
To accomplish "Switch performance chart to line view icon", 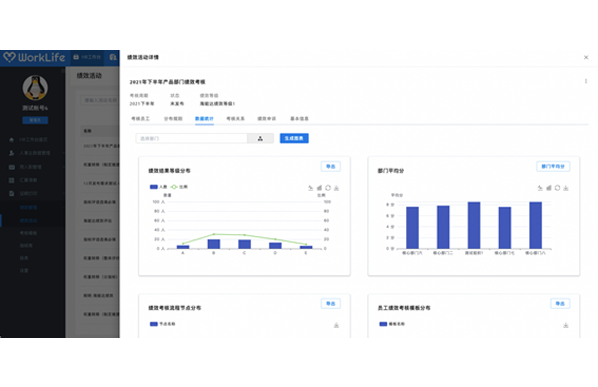I will (310, 188).
